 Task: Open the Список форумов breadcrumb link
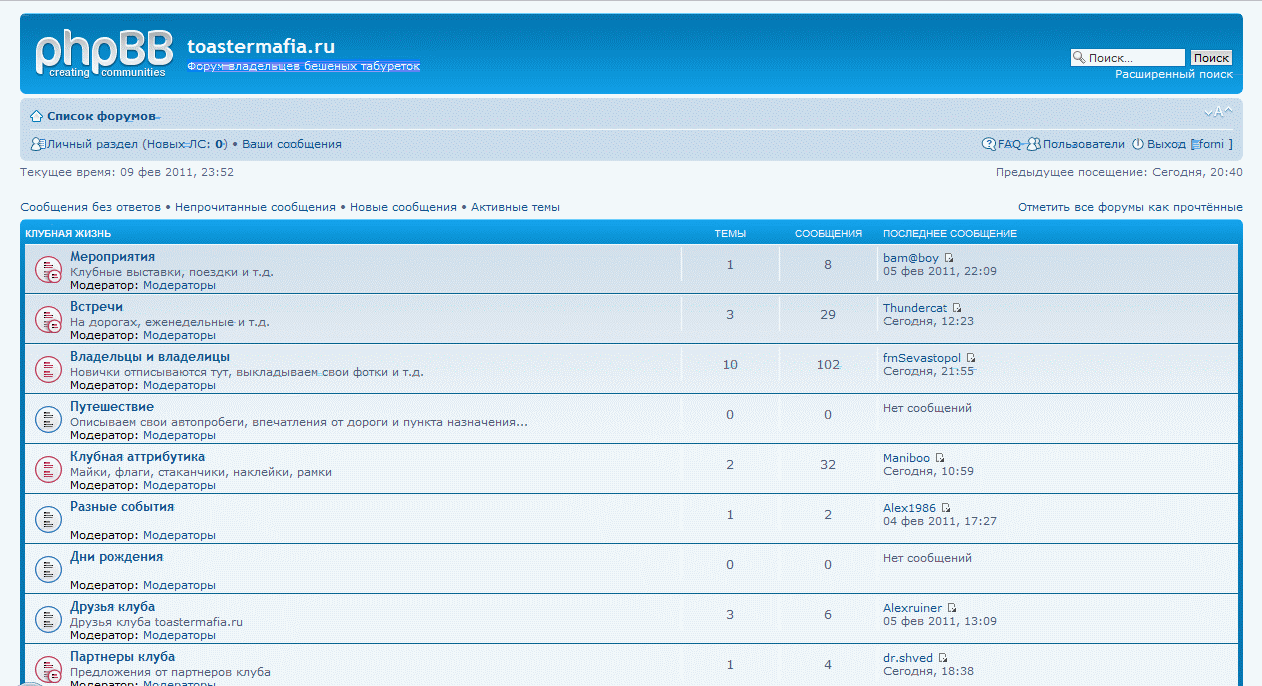[x=102, y=116]
